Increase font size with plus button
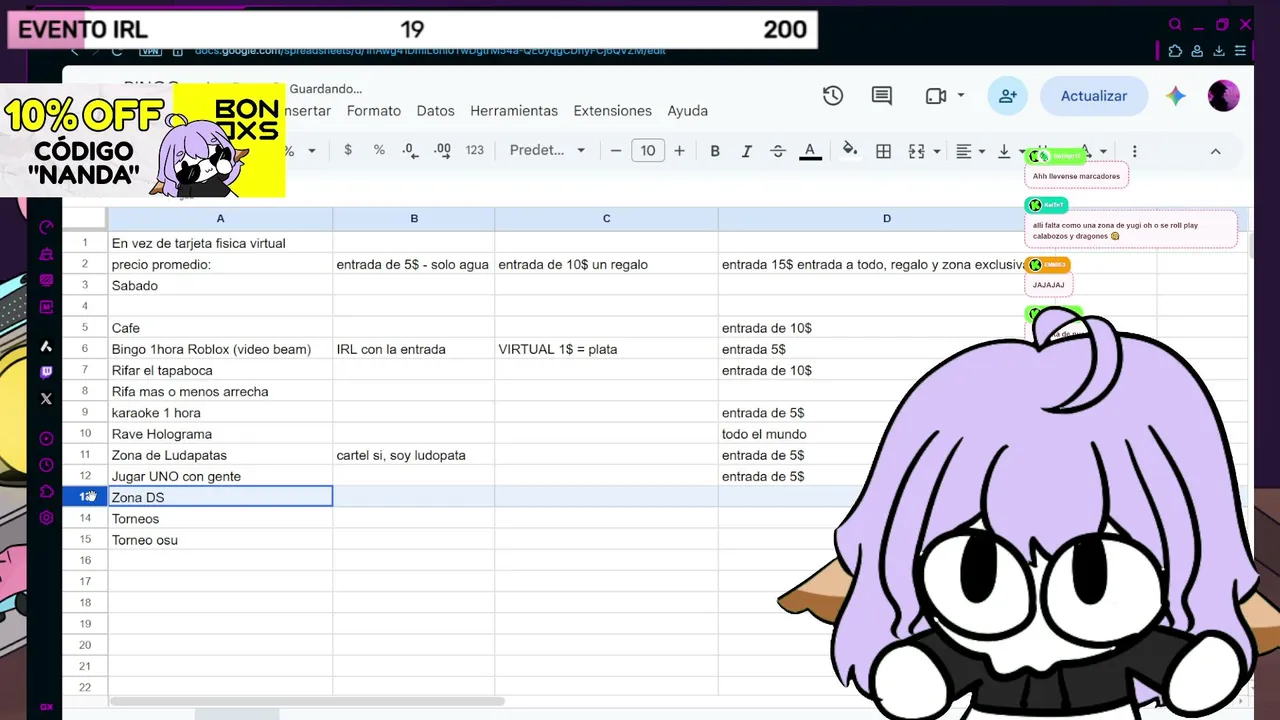 point(680,151)
